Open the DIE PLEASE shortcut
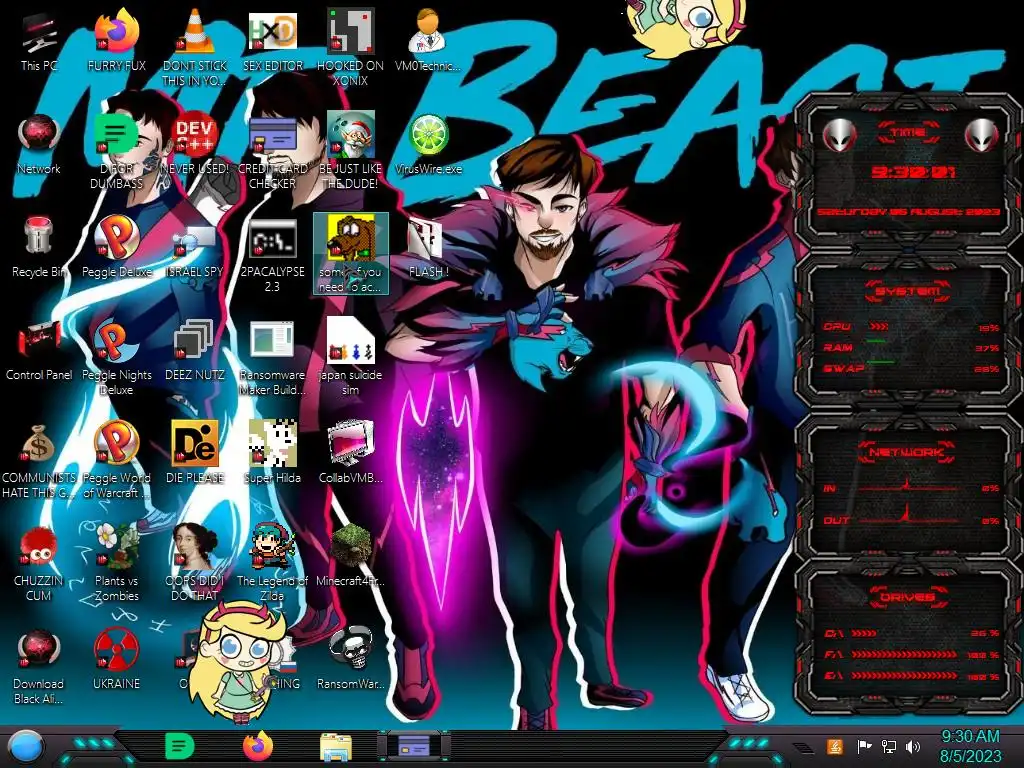This screenshot has height=768, width=1024. (x=194, y=453)
